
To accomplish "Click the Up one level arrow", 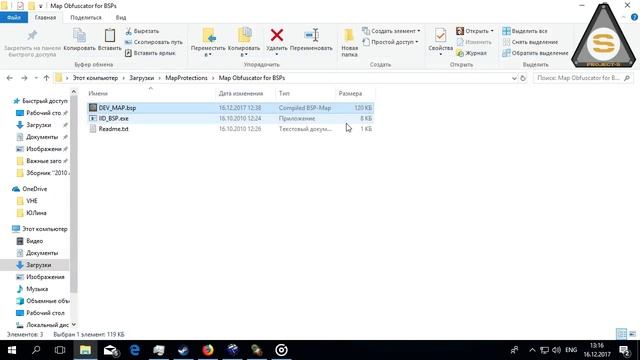I will [46, 78].
